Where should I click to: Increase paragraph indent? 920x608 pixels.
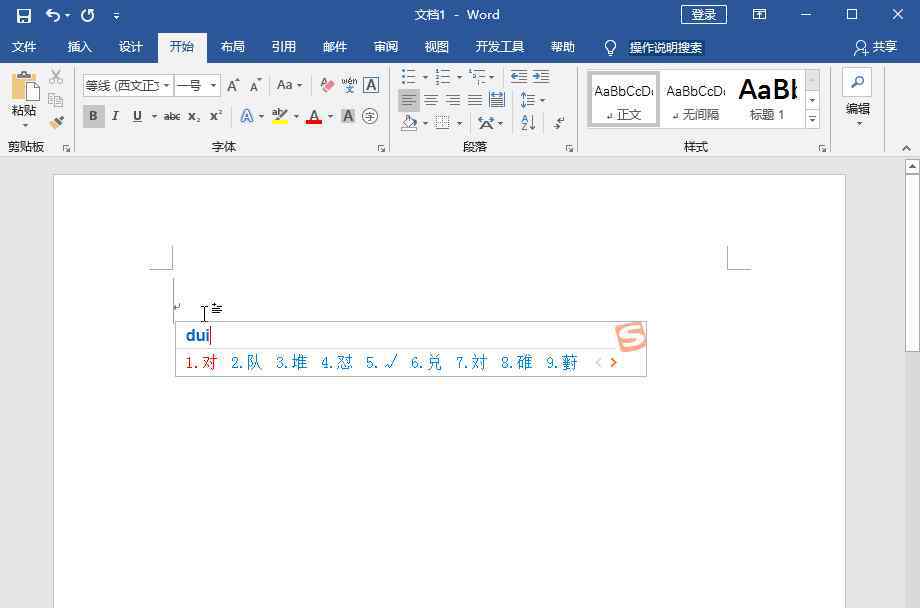point(541,76)
